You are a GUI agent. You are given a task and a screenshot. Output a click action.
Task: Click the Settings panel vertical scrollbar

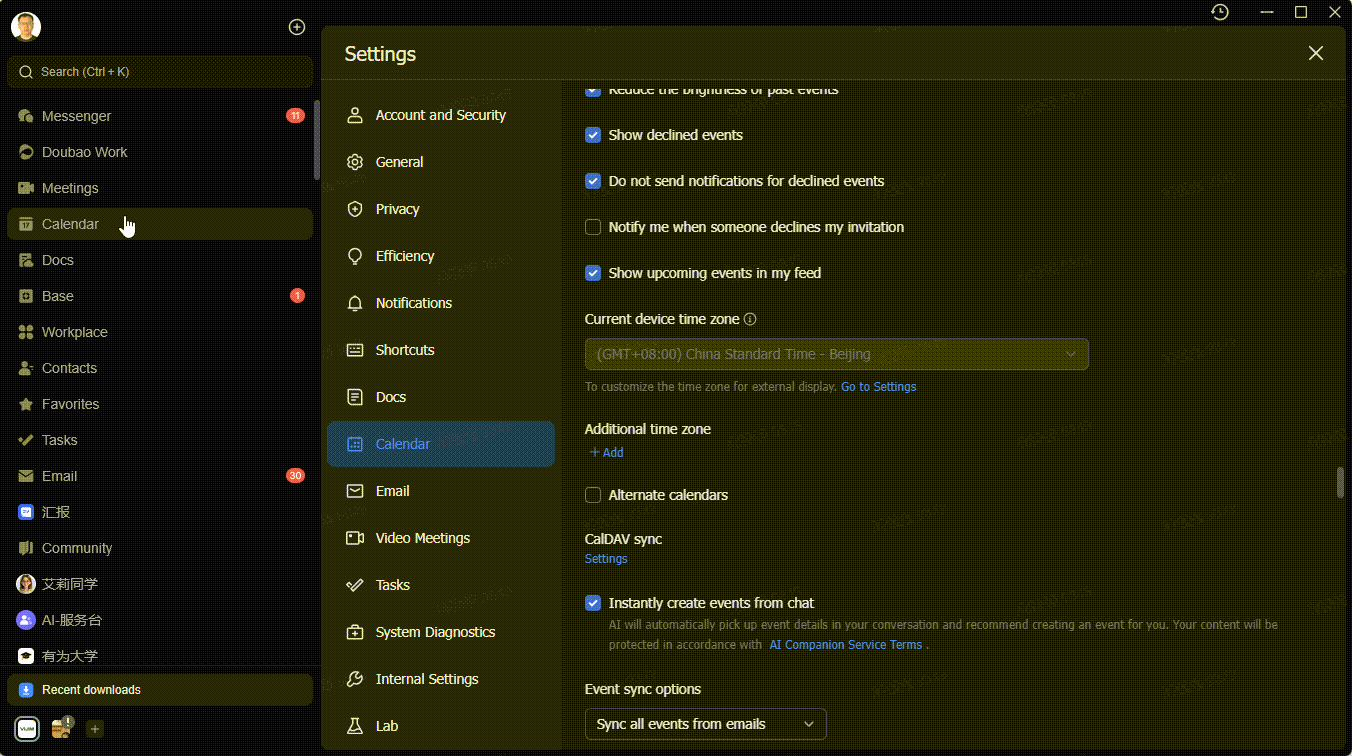point(1340,482)
